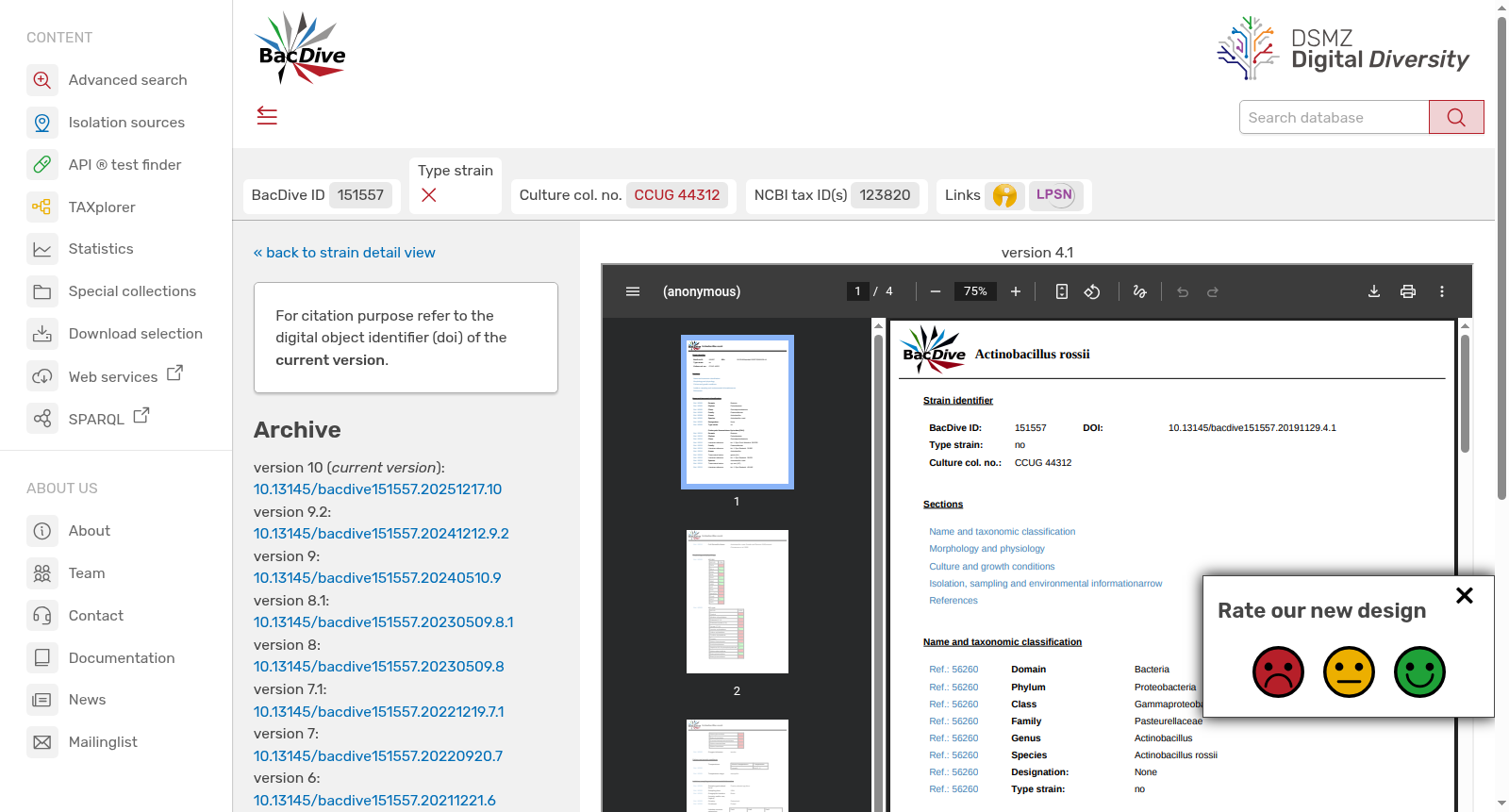Click the Mailinglist envelope icon

(42, 742)
